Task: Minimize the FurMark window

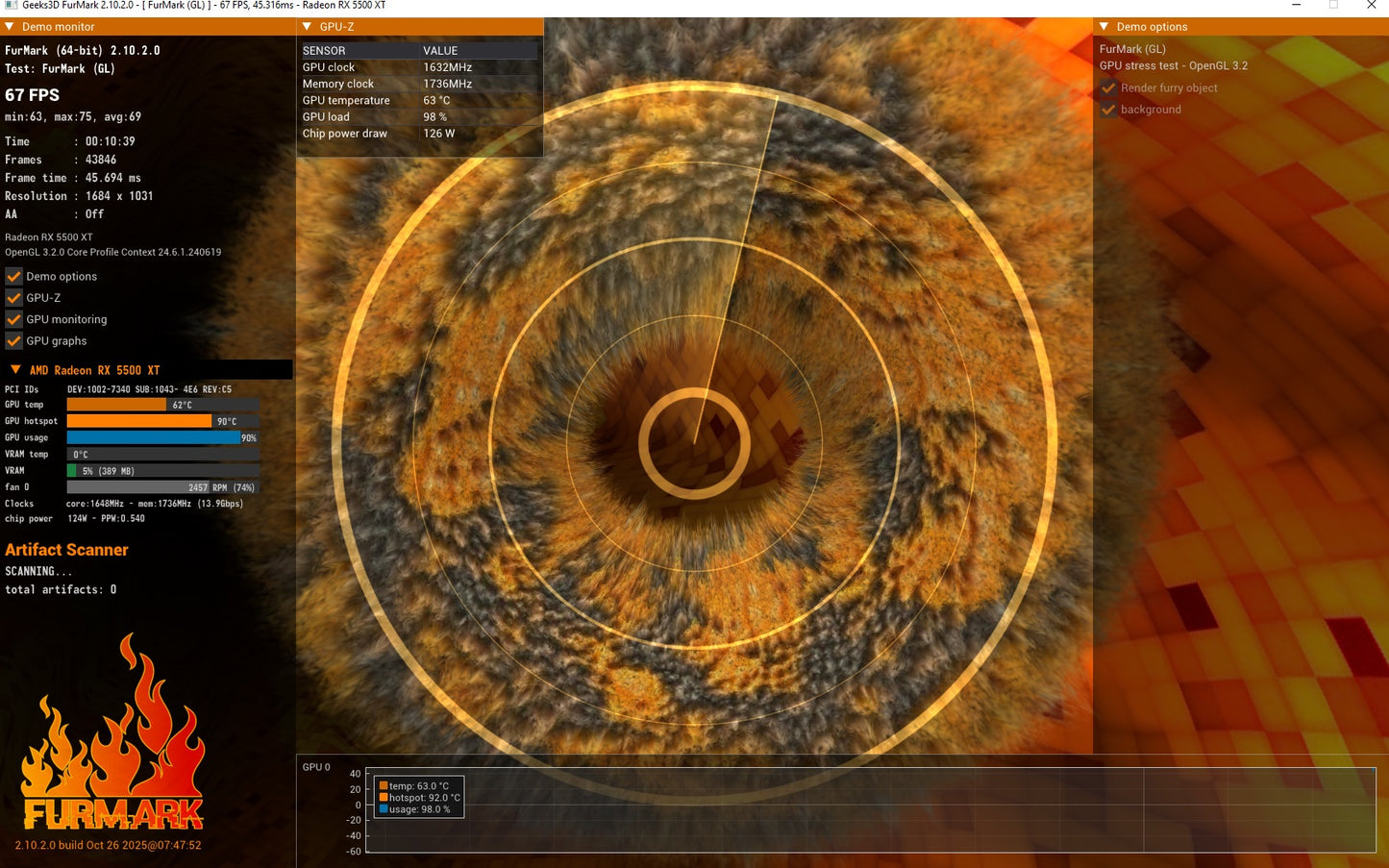Action: pos(1297,5)
